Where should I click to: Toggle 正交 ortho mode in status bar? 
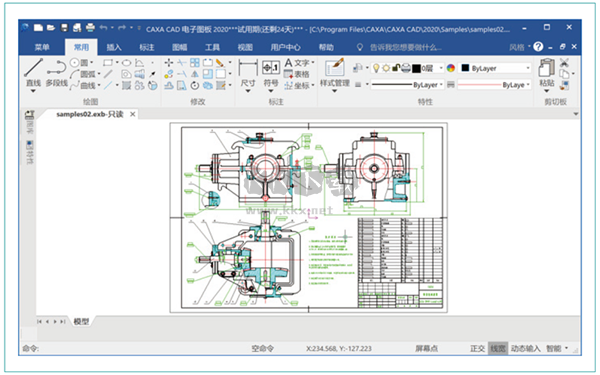tap(477, 348)
